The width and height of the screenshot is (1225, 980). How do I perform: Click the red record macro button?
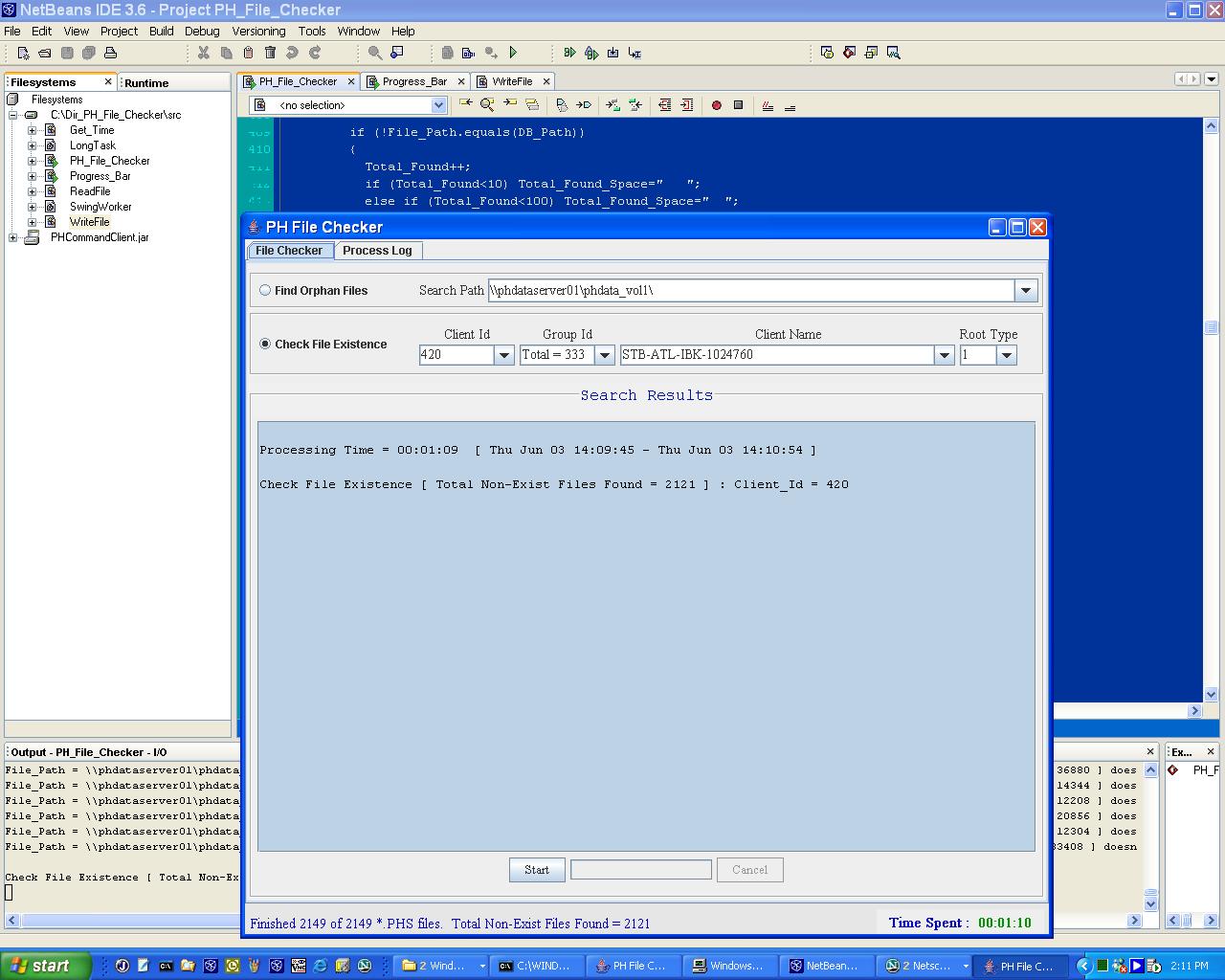click(716, 105)
